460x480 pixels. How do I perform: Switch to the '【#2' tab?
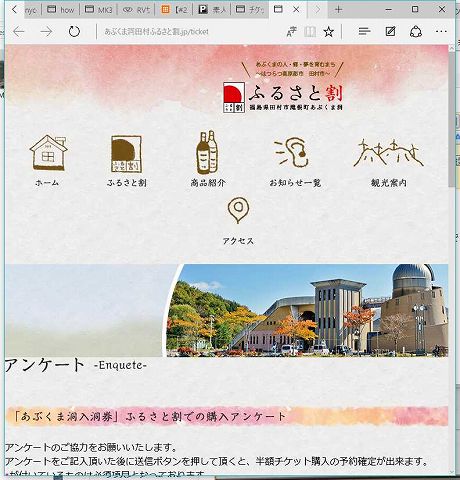(174, 10)
